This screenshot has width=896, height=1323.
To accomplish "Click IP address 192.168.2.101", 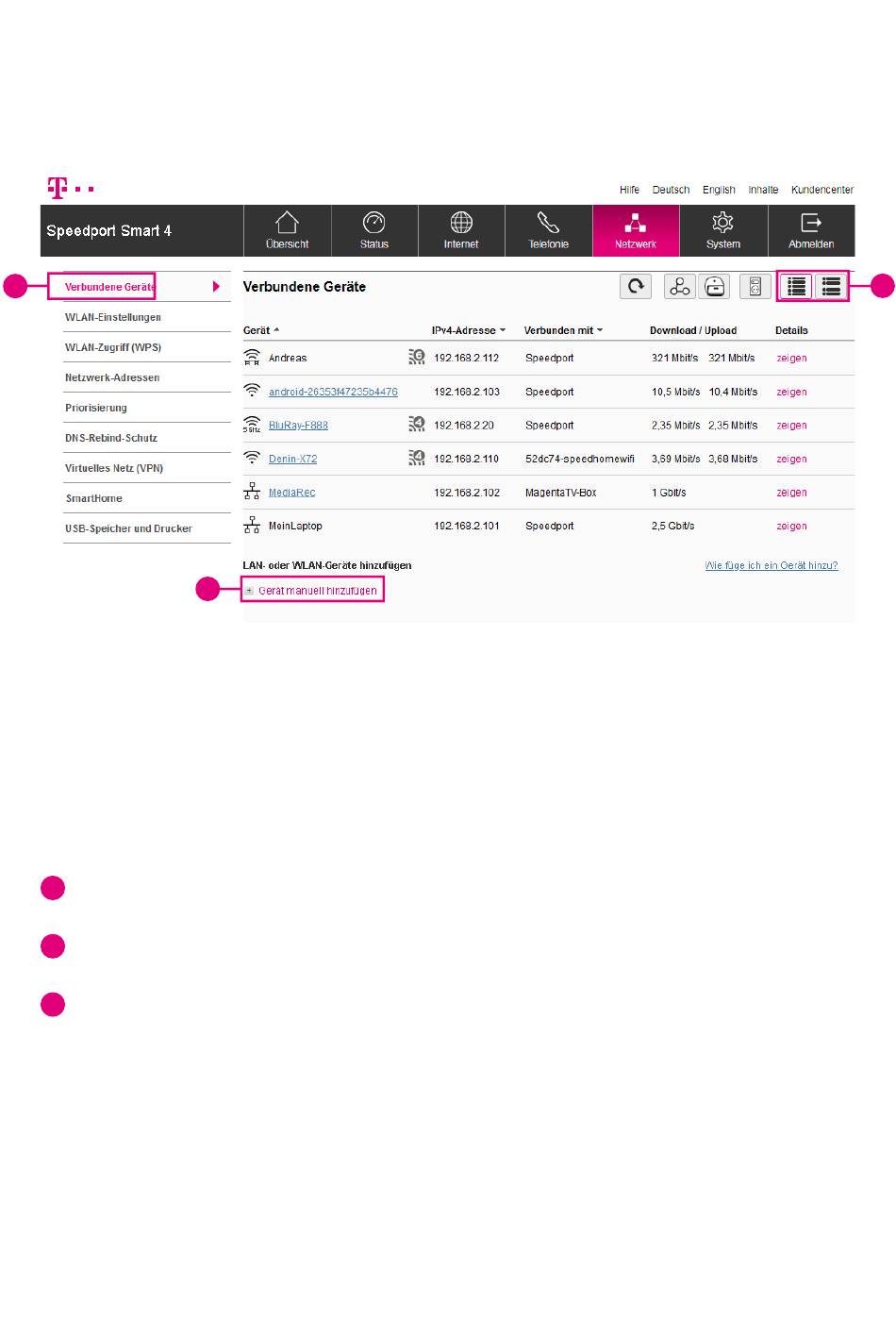I will click(466, 527).
